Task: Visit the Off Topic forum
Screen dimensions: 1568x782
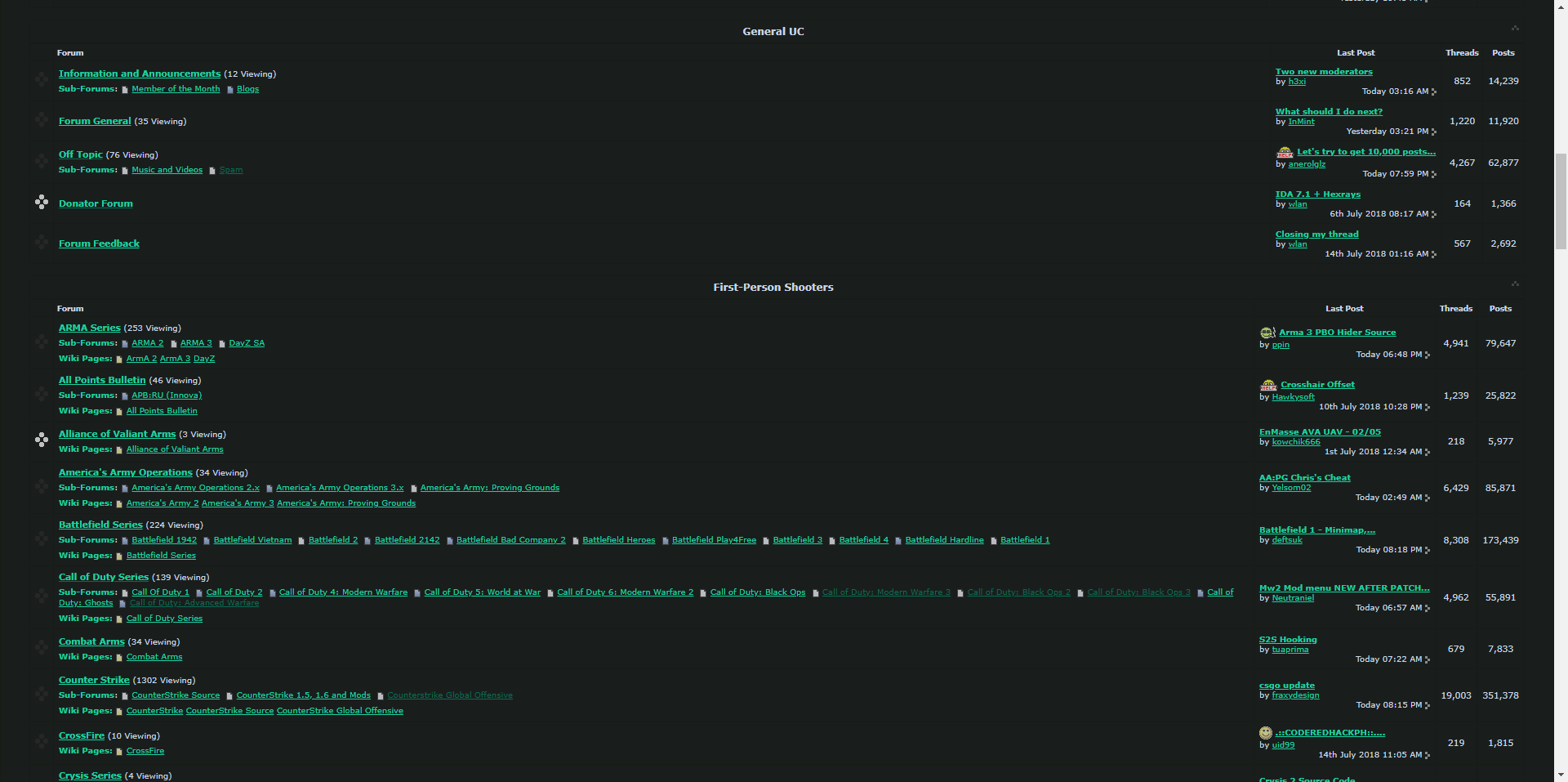Action: pyautogui.click(x=81, y=154)
